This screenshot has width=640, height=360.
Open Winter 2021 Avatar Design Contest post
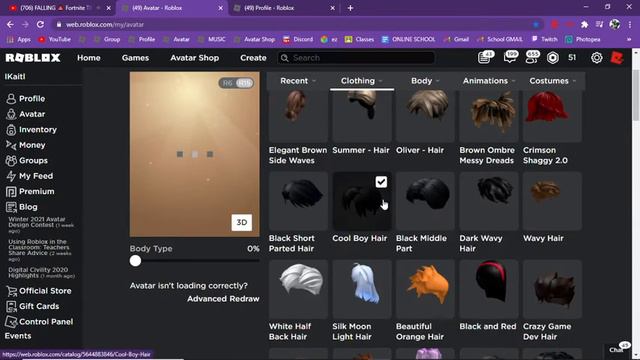[41, 225]
